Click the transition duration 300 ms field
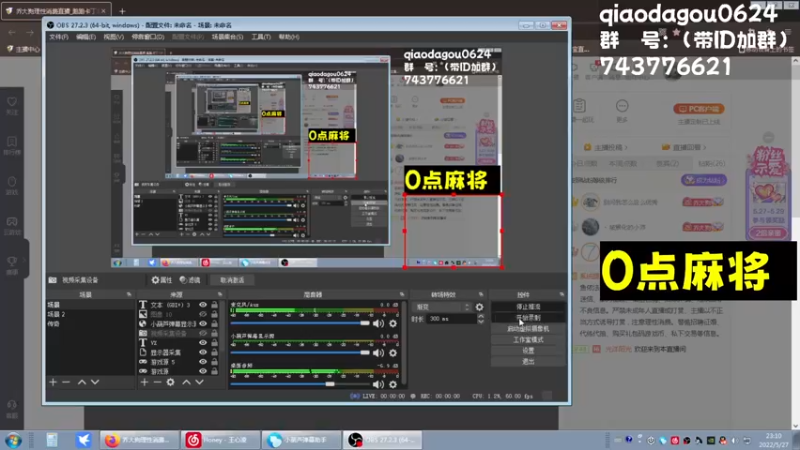Image resolution: width=800 pixels, height=450 pixels. [x=451, y=319]
